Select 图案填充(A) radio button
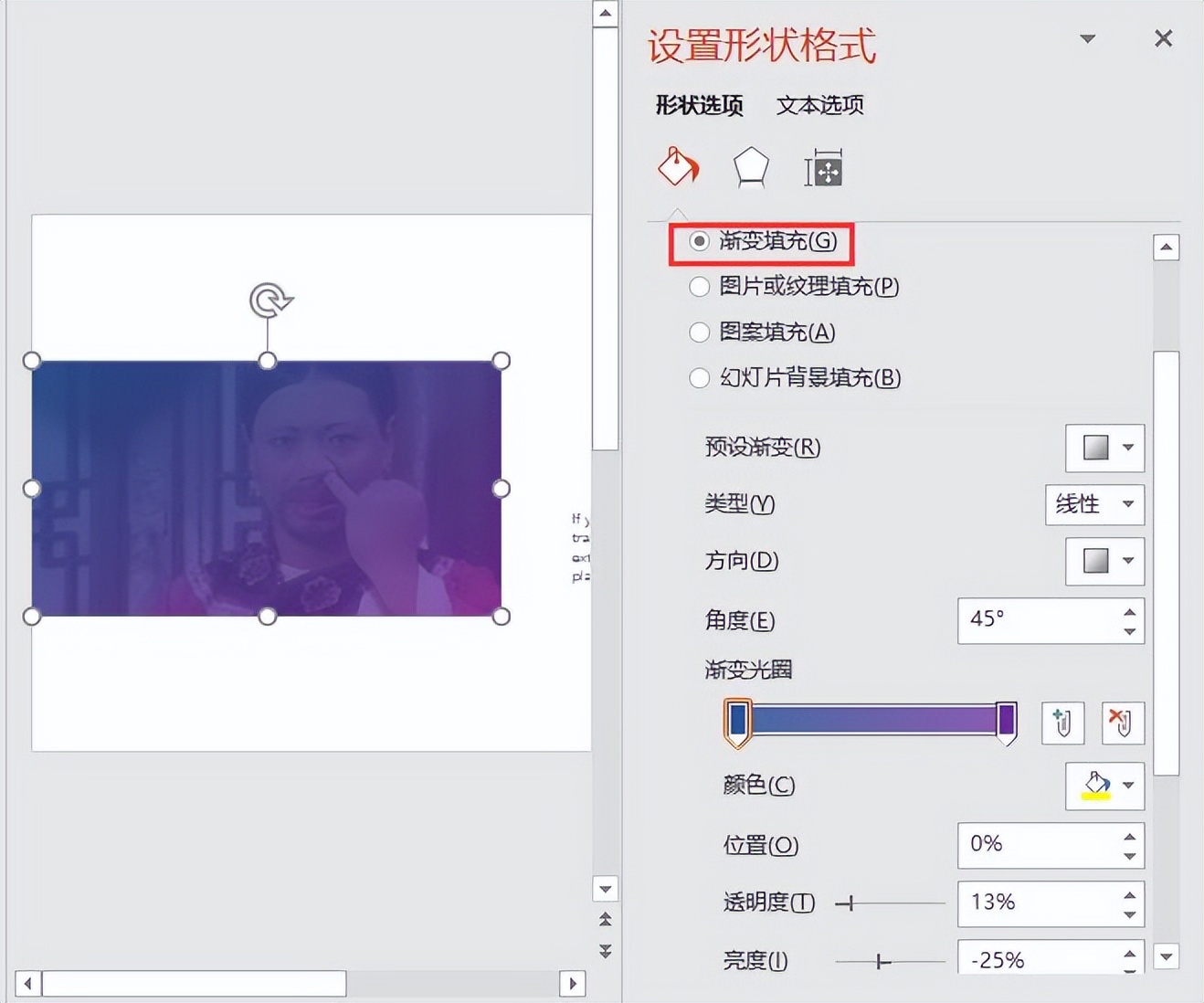 [x=699, y=333]
